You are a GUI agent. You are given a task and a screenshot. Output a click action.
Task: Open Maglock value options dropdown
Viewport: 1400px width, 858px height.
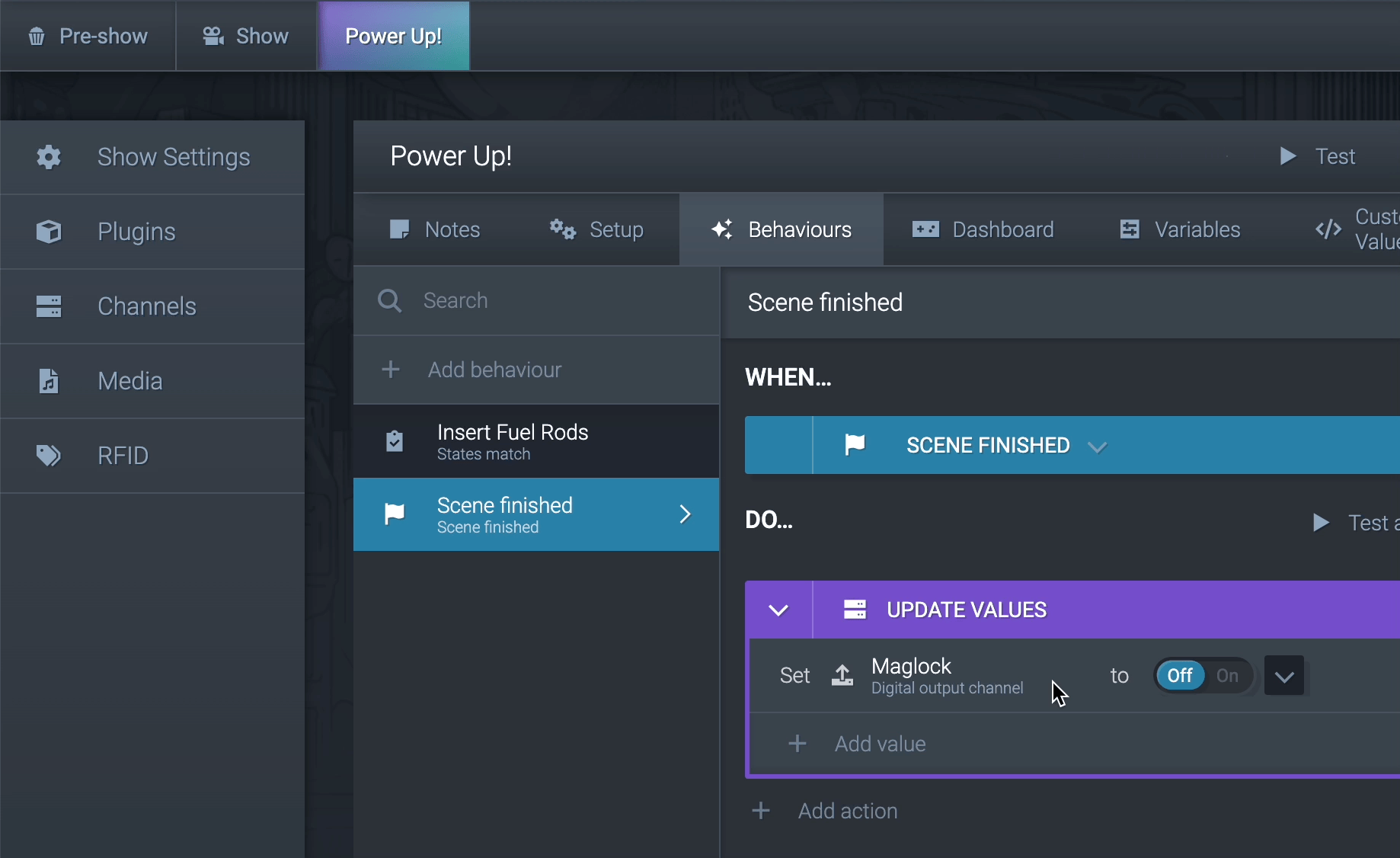point(1284,676)
